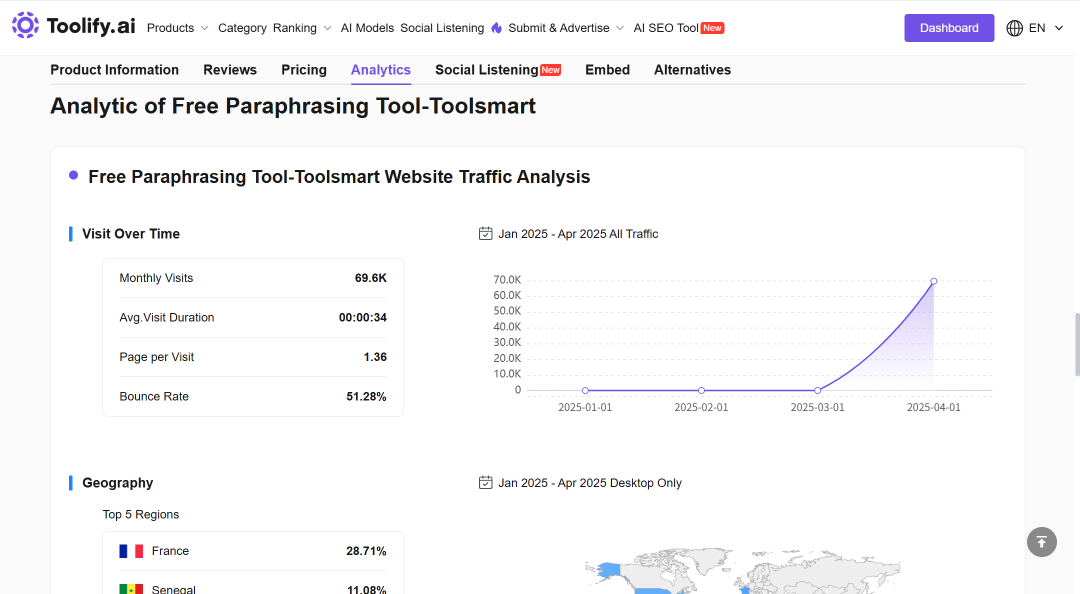
Task: Click the New badge on AI SEO Tool
Action: pos(712,28)
